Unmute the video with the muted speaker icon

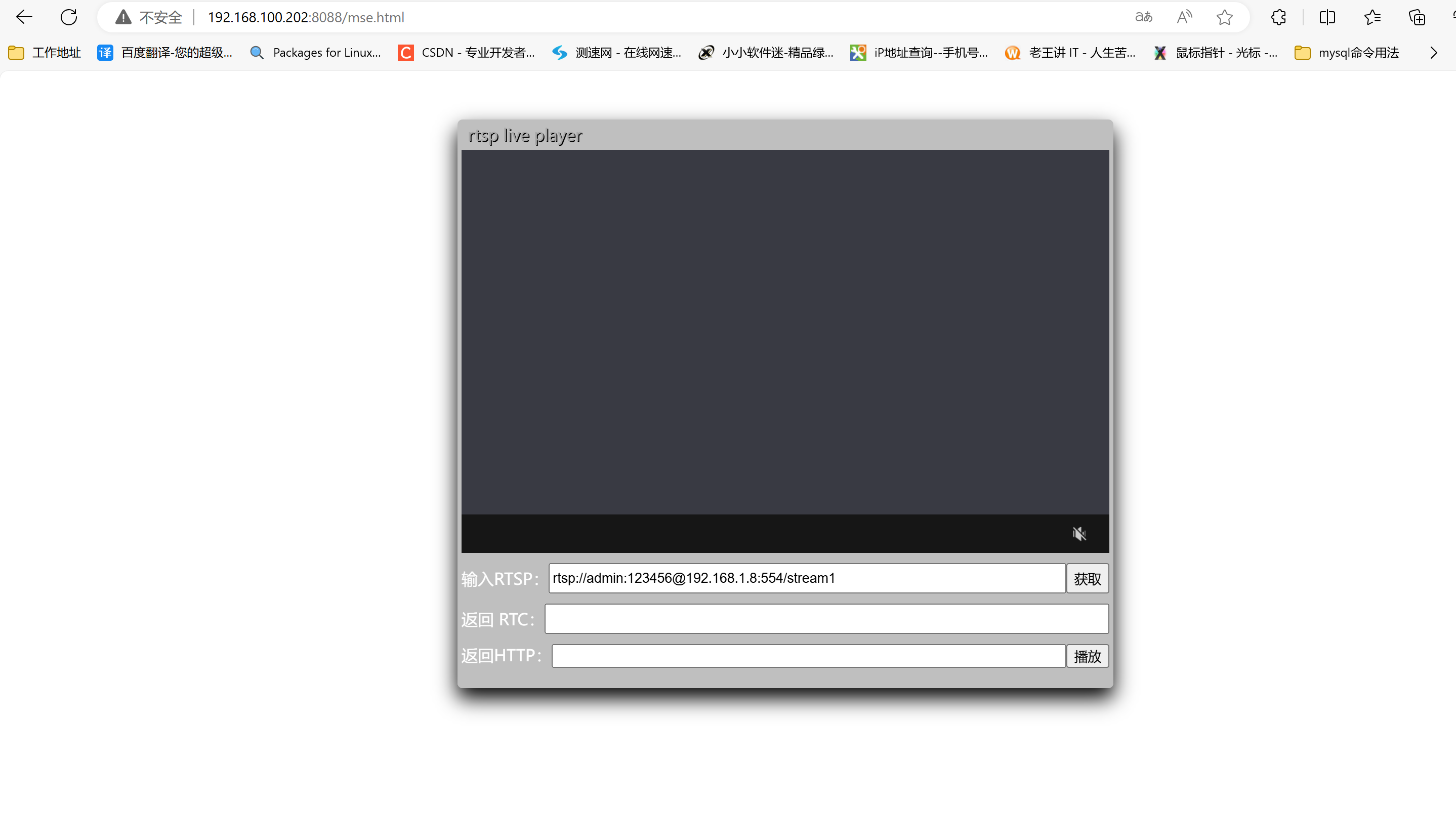(1079, 533)
